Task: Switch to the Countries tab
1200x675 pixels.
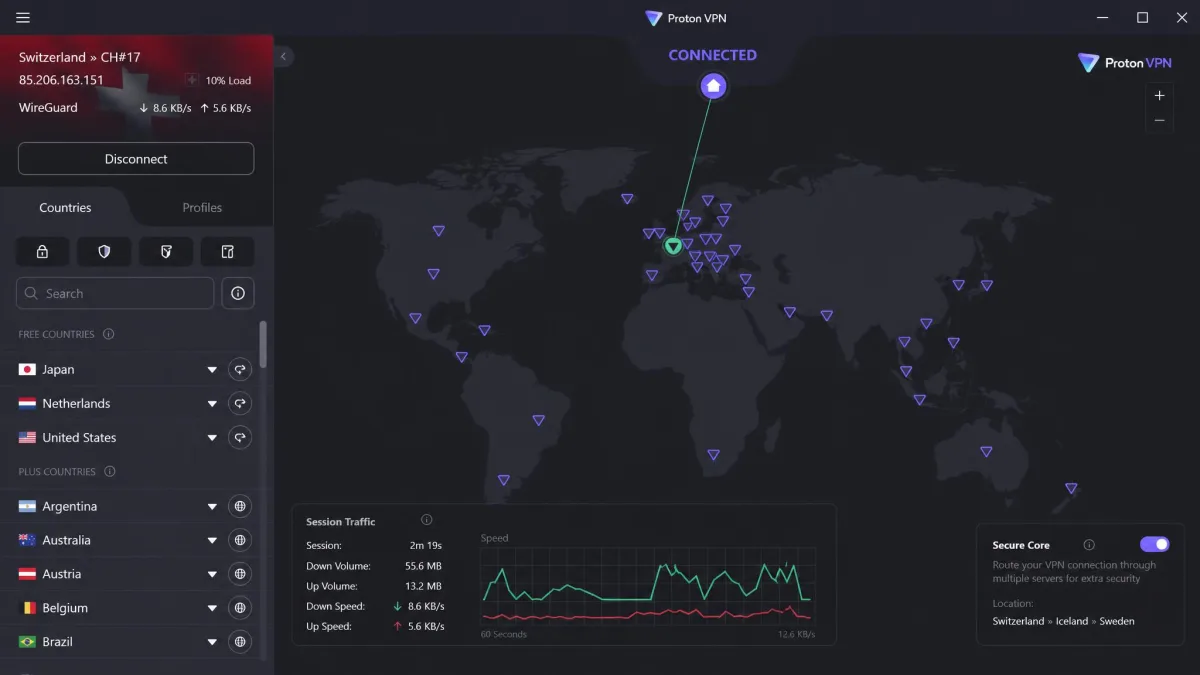Action: click(65, 208)
